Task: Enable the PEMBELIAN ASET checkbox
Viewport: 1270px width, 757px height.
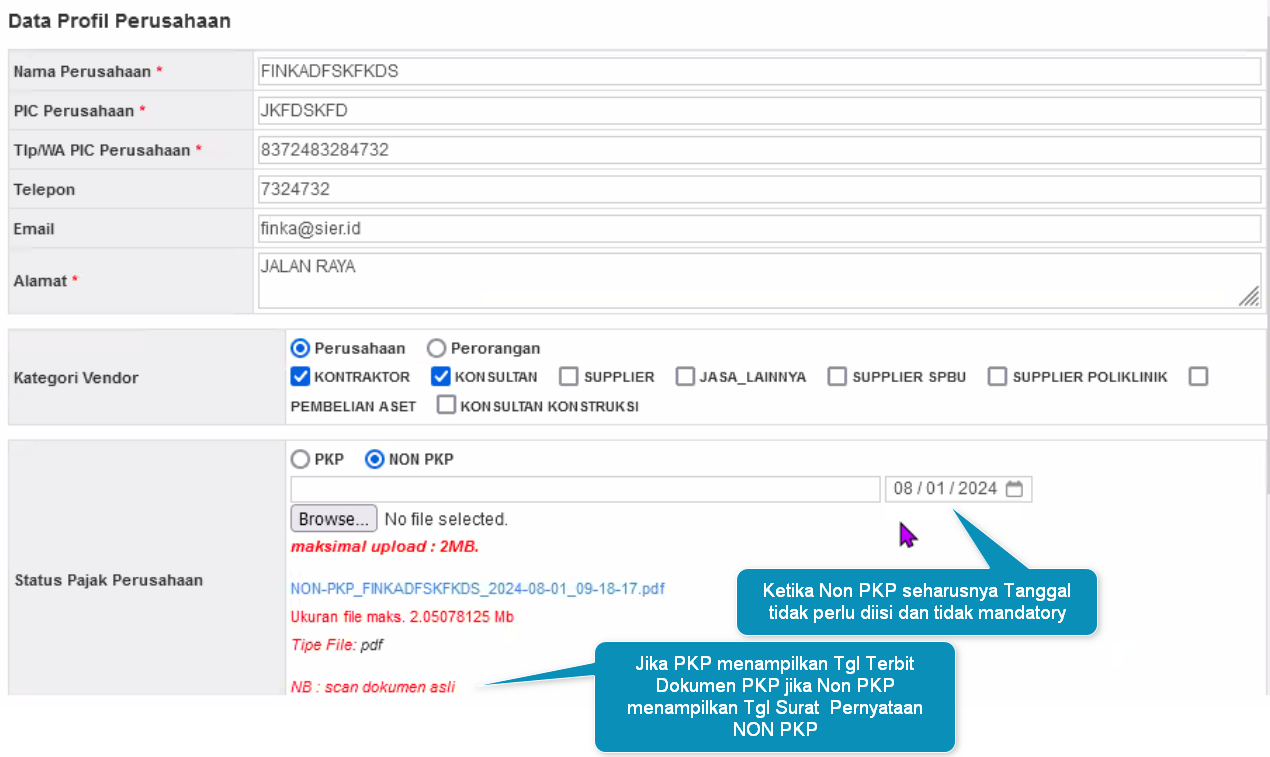Action: pos(1198,377)
